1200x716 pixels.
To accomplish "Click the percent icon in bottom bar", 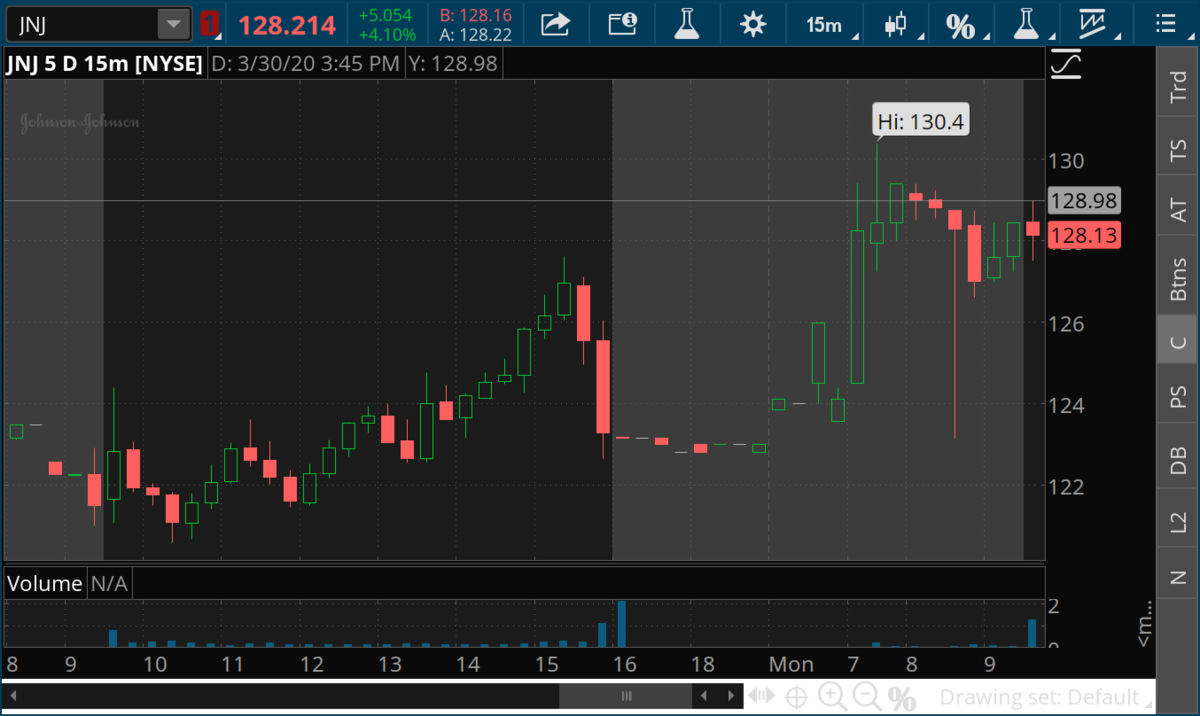I will [901, 697].
